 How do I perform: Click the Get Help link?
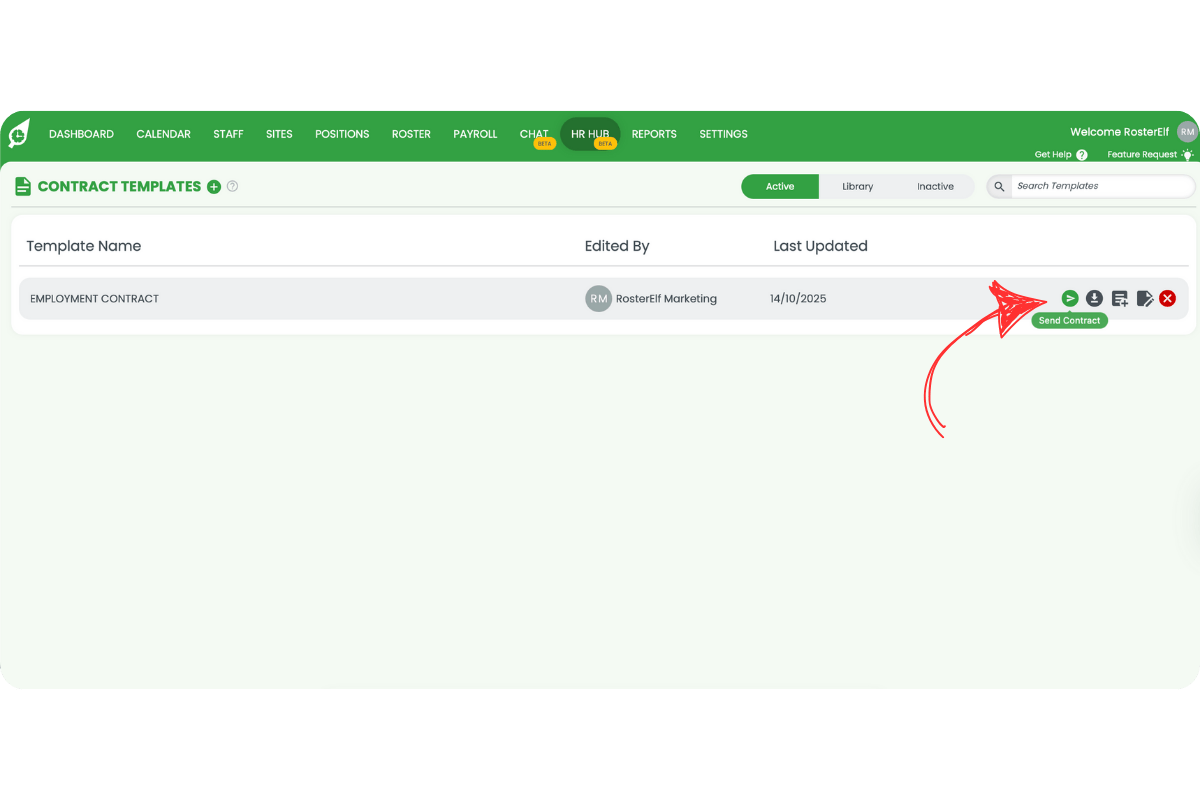[1051, 154]
